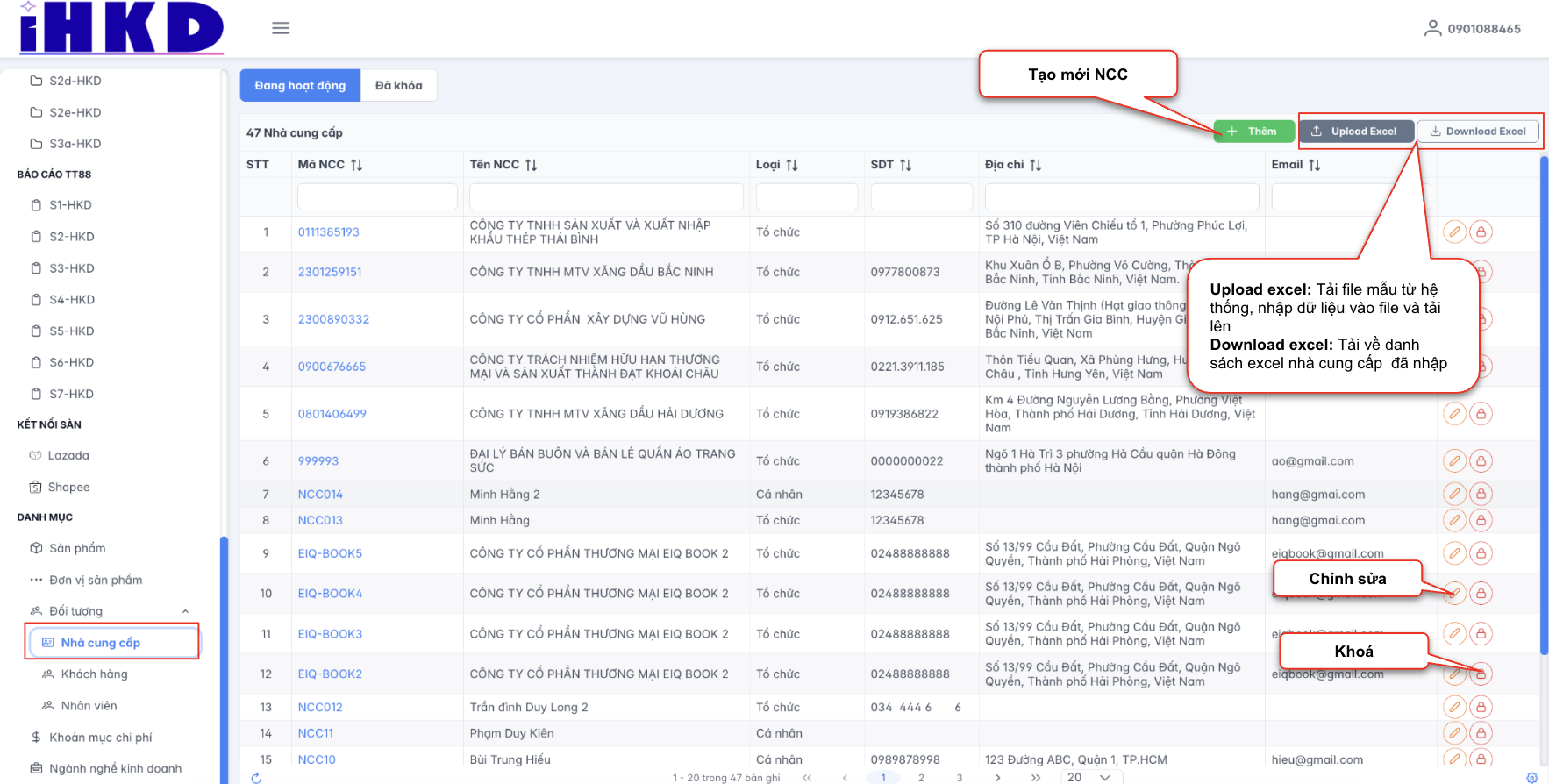Click the vertical scrollbar of the table

1544,403
